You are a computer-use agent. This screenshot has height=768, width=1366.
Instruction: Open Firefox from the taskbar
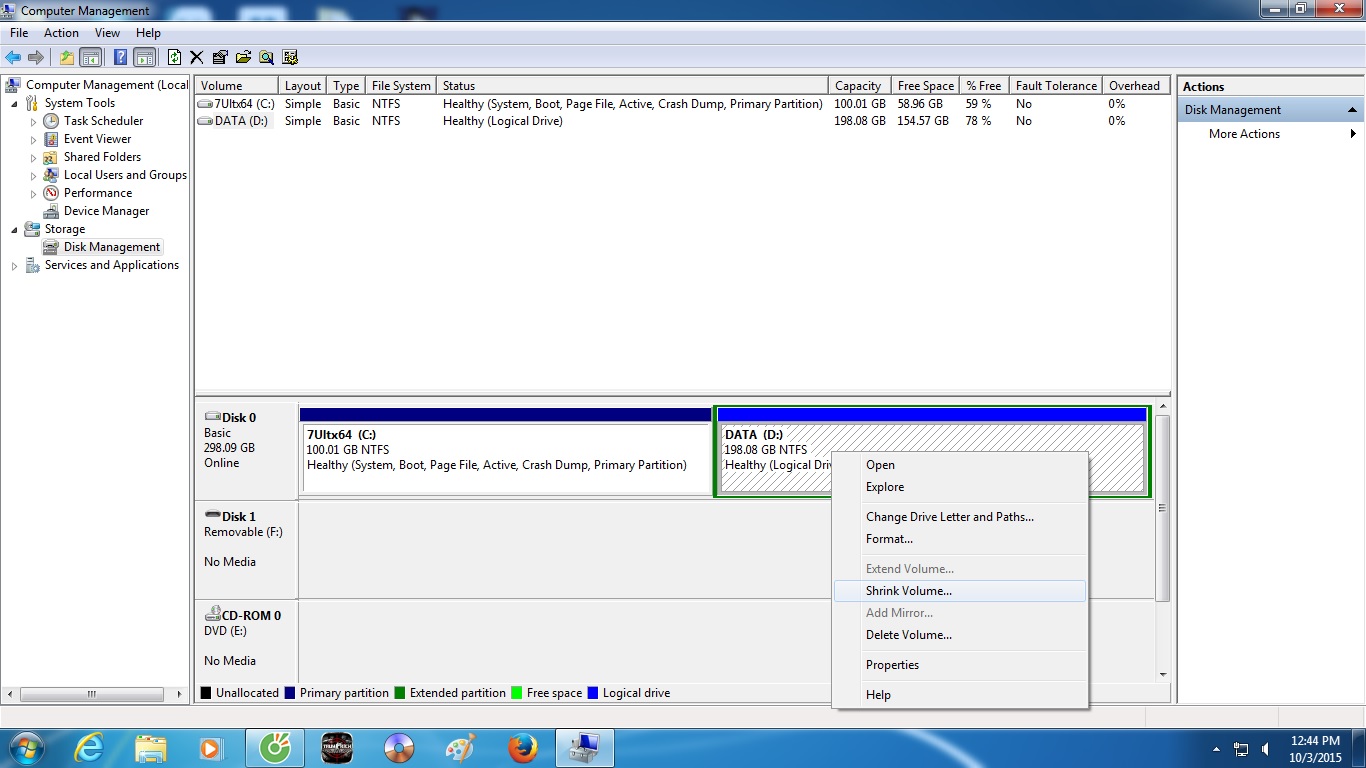[x=521, y=748]
